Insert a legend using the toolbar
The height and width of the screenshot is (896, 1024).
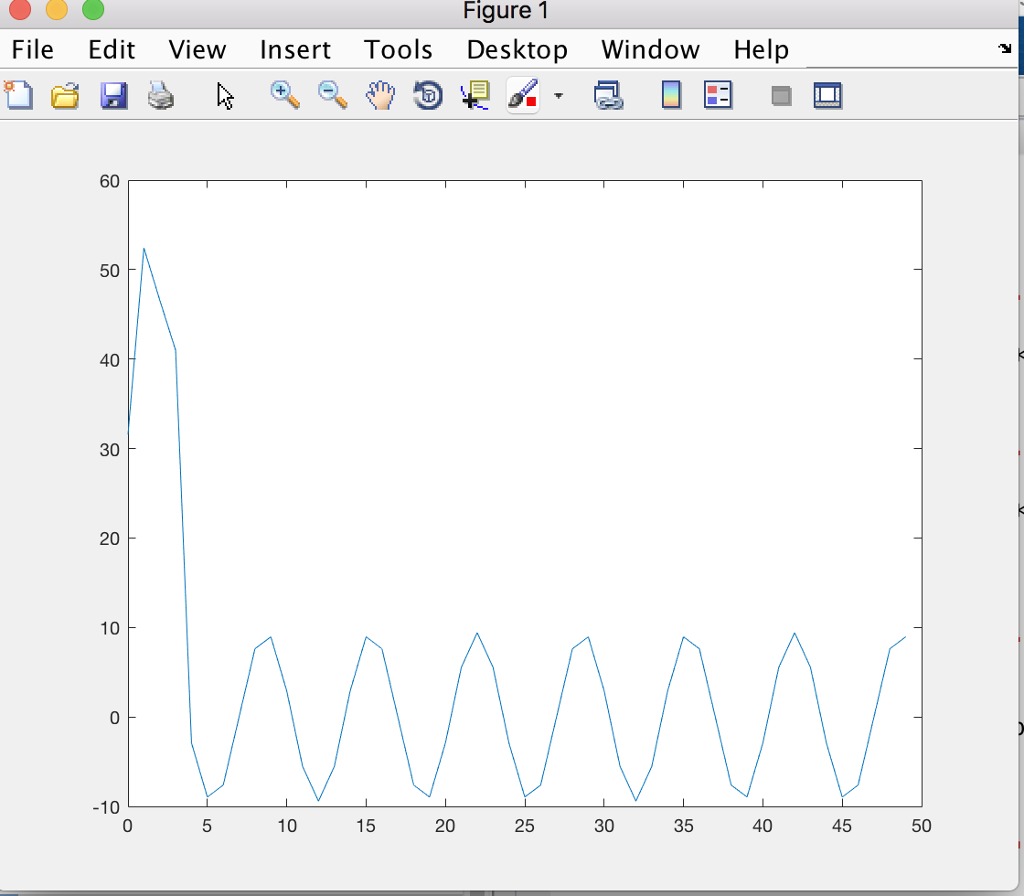718,96
